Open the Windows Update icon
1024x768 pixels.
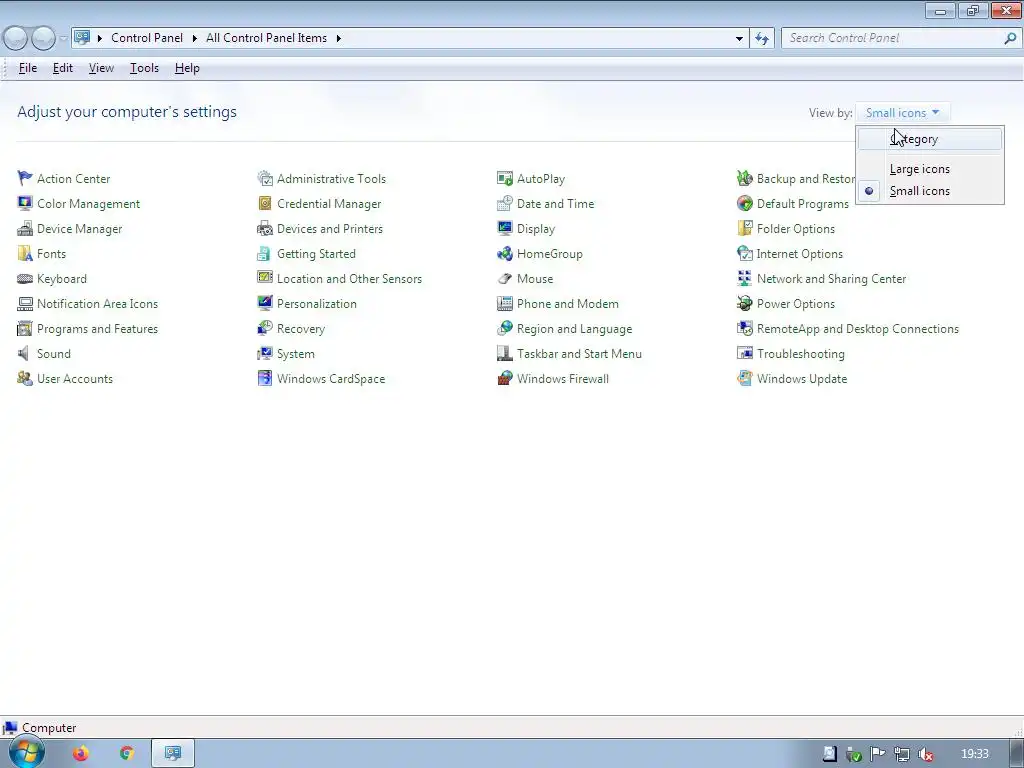tap(744, 379)
